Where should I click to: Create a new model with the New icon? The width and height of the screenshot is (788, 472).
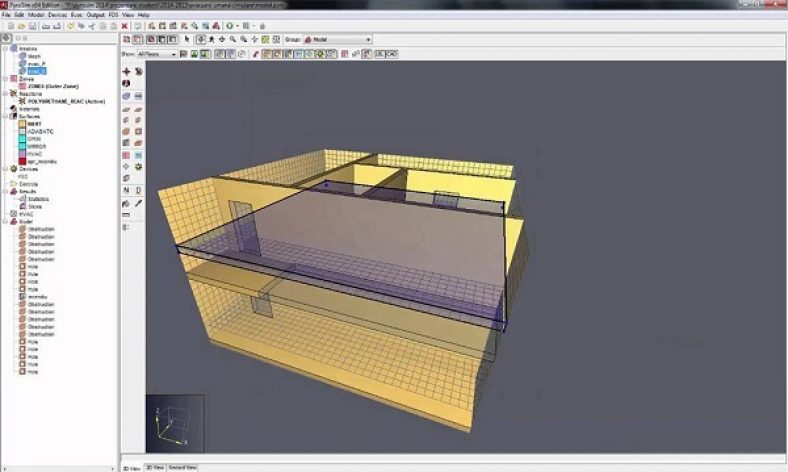pyautogui.click(x=11, y=26)
